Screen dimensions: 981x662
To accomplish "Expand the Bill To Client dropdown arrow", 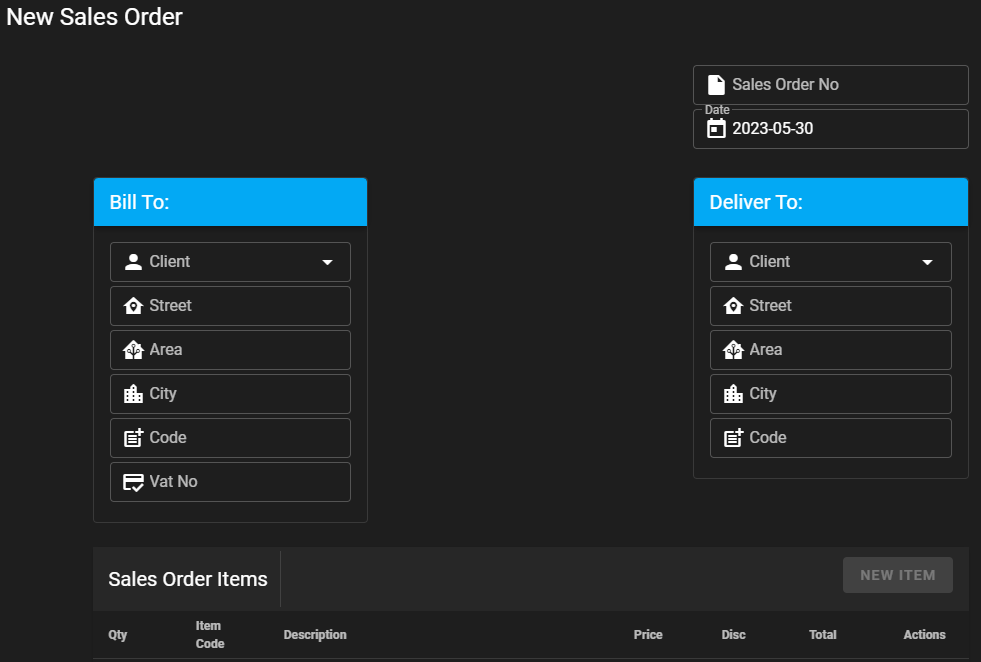I will coord(327,262).
